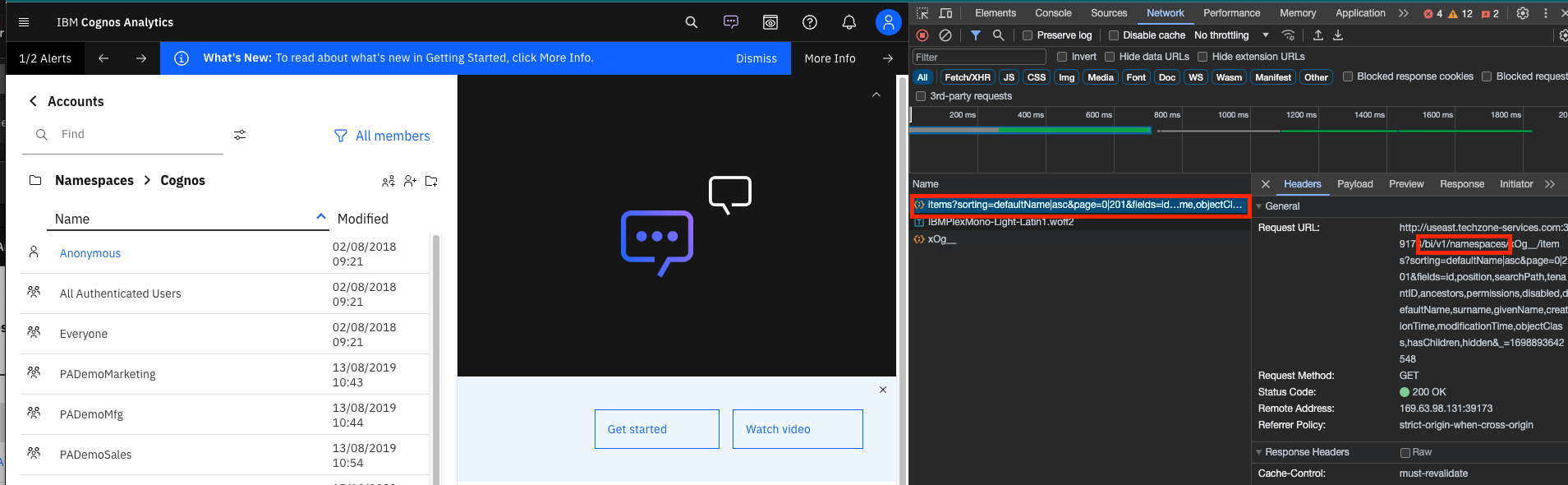1568x485 pixels.
Task: Enable the Preserve log checkbox
Action: point(1028,35)
